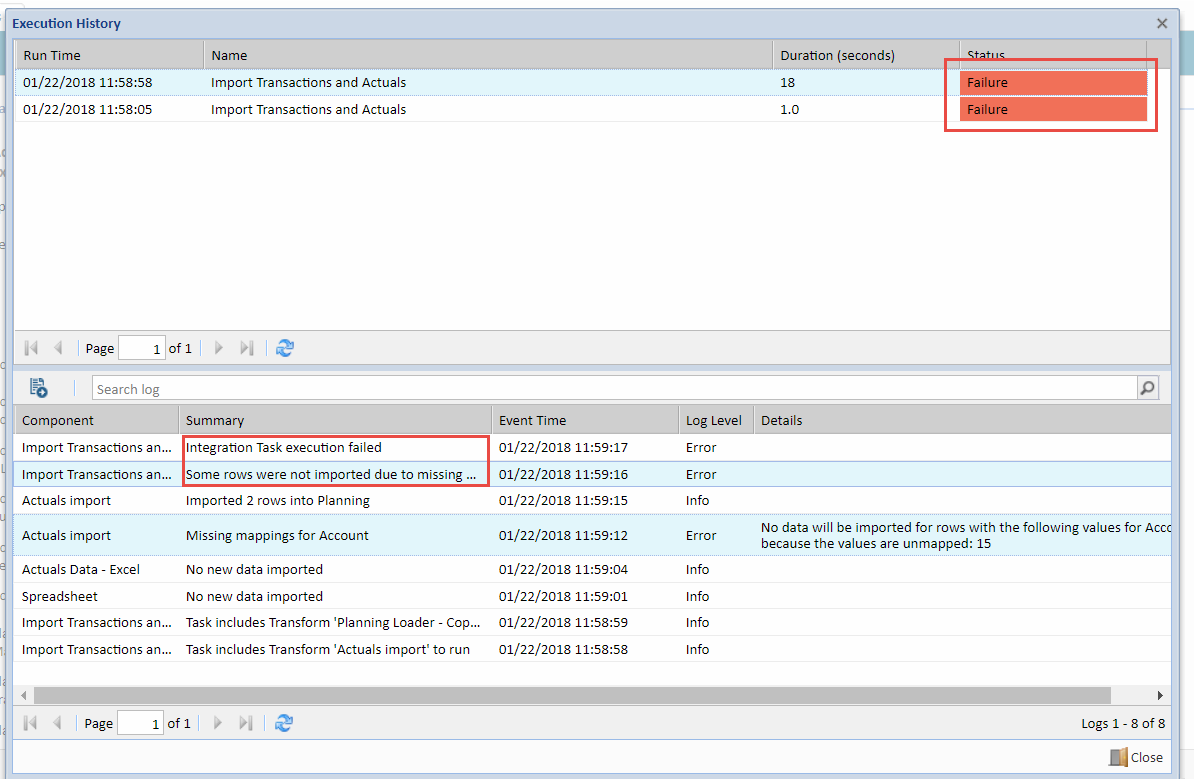The height and width of the screenshot is (779, 1194).
Task: Select 'Missing mappings for Account' log entry
Action: (592, 535)
